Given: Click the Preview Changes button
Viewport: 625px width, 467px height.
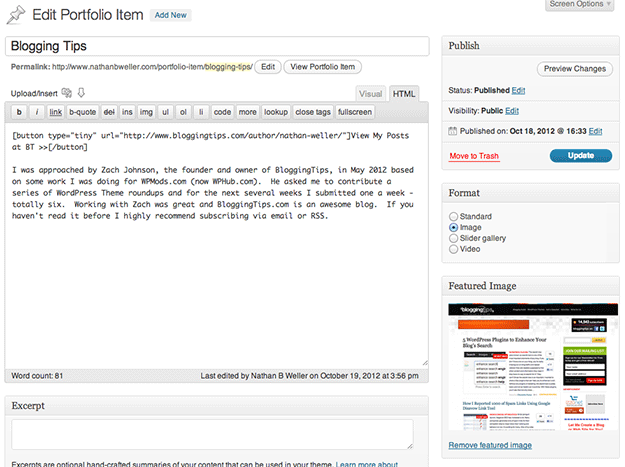Looking at the screenshot, I should (575, 69).
